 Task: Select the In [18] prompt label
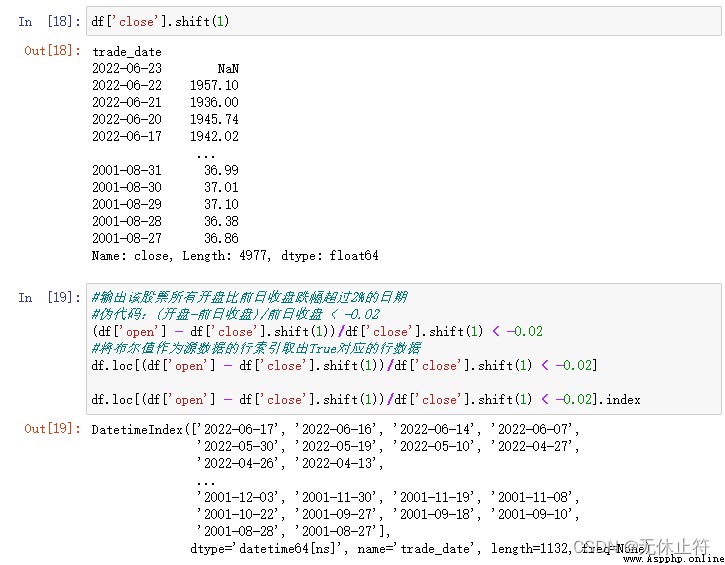(49, 21)
